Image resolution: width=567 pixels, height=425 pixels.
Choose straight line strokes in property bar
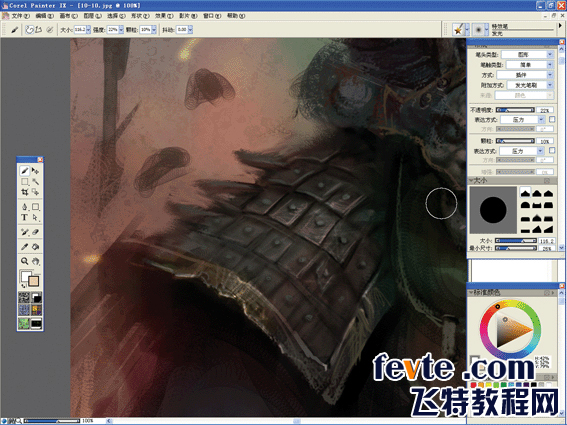[x=38, y=30]
